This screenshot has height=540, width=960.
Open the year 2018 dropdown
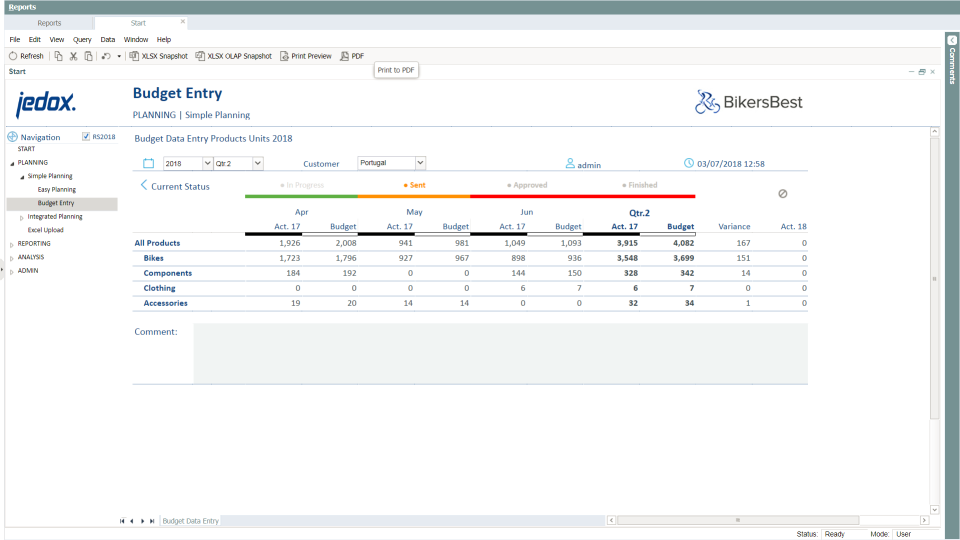[207, 163]
